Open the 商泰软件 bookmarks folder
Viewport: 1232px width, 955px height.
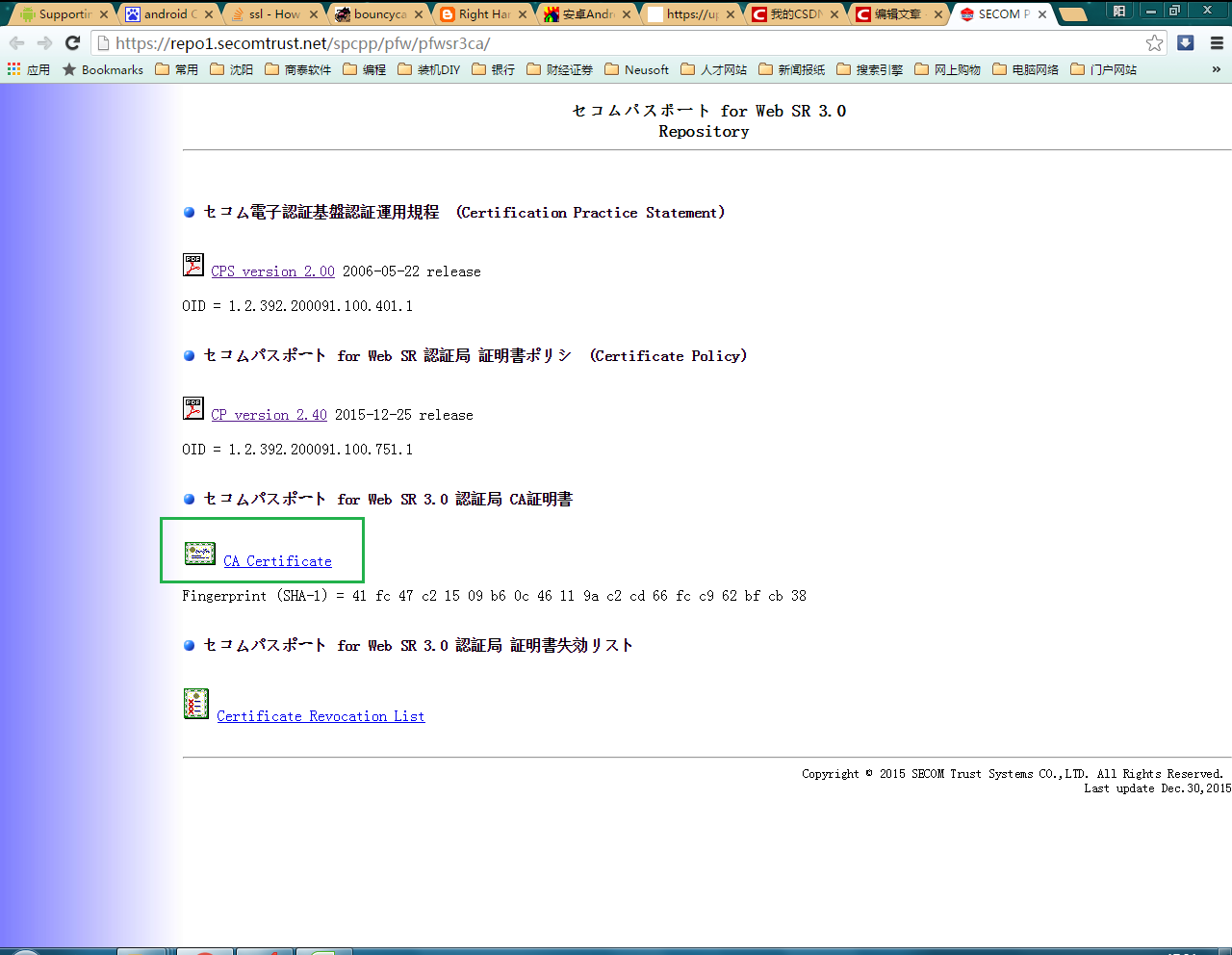tap(298, 69)
